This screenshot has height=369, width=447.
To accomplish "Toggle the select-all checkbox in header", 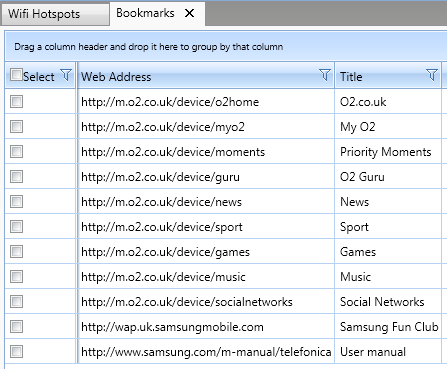I will click(16, 75).
